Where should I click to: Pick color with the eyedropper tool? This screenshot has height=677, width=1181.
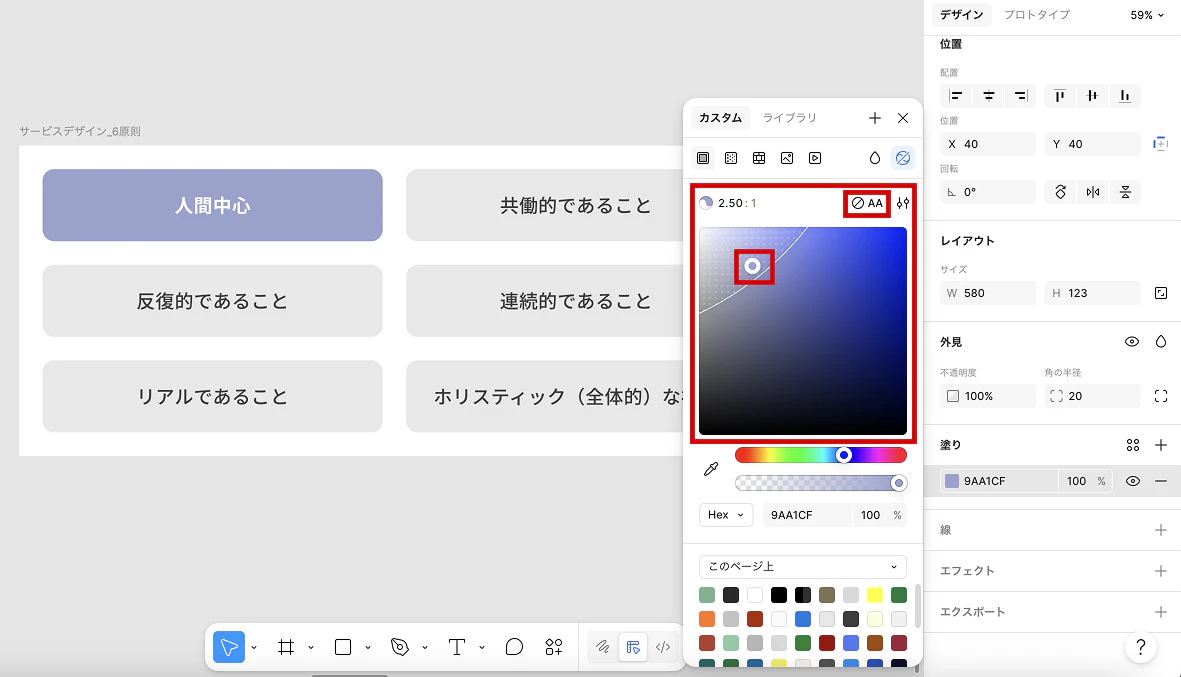[710, 469]
